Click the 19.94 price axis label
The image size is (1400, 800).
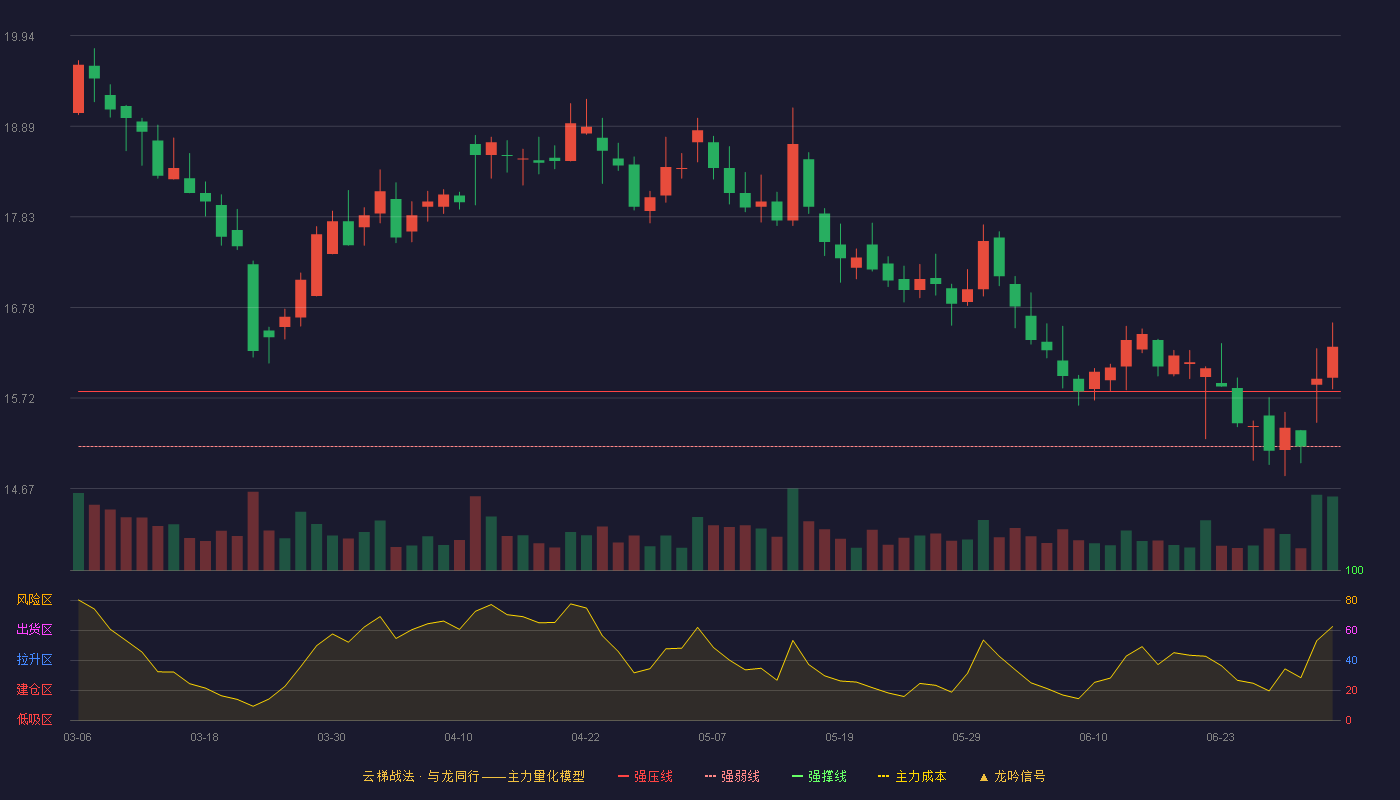[19, 37]
